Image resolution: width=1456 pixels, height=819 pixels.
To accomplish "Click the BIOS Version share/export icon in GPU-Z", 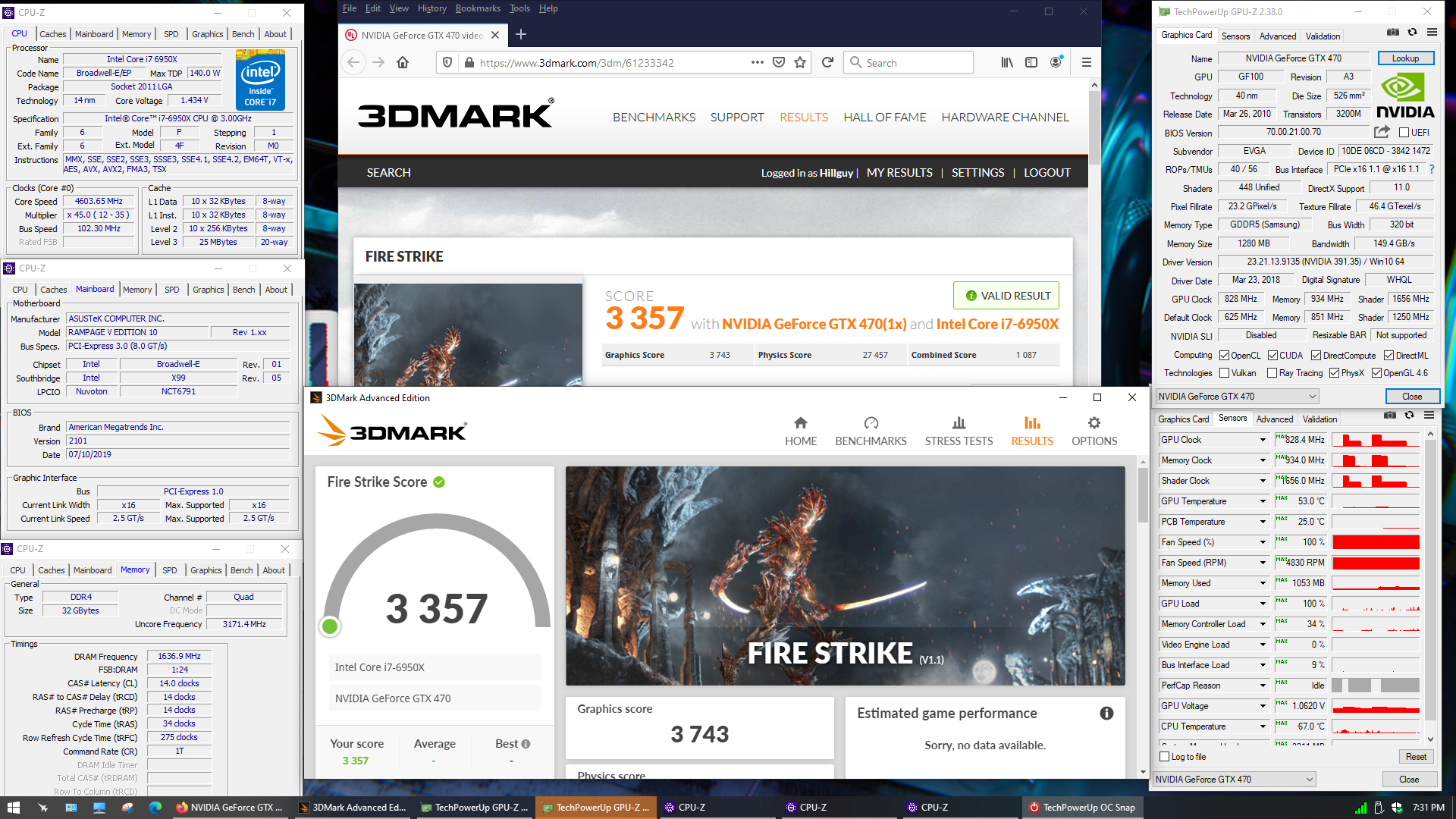I will [1382, 132].
